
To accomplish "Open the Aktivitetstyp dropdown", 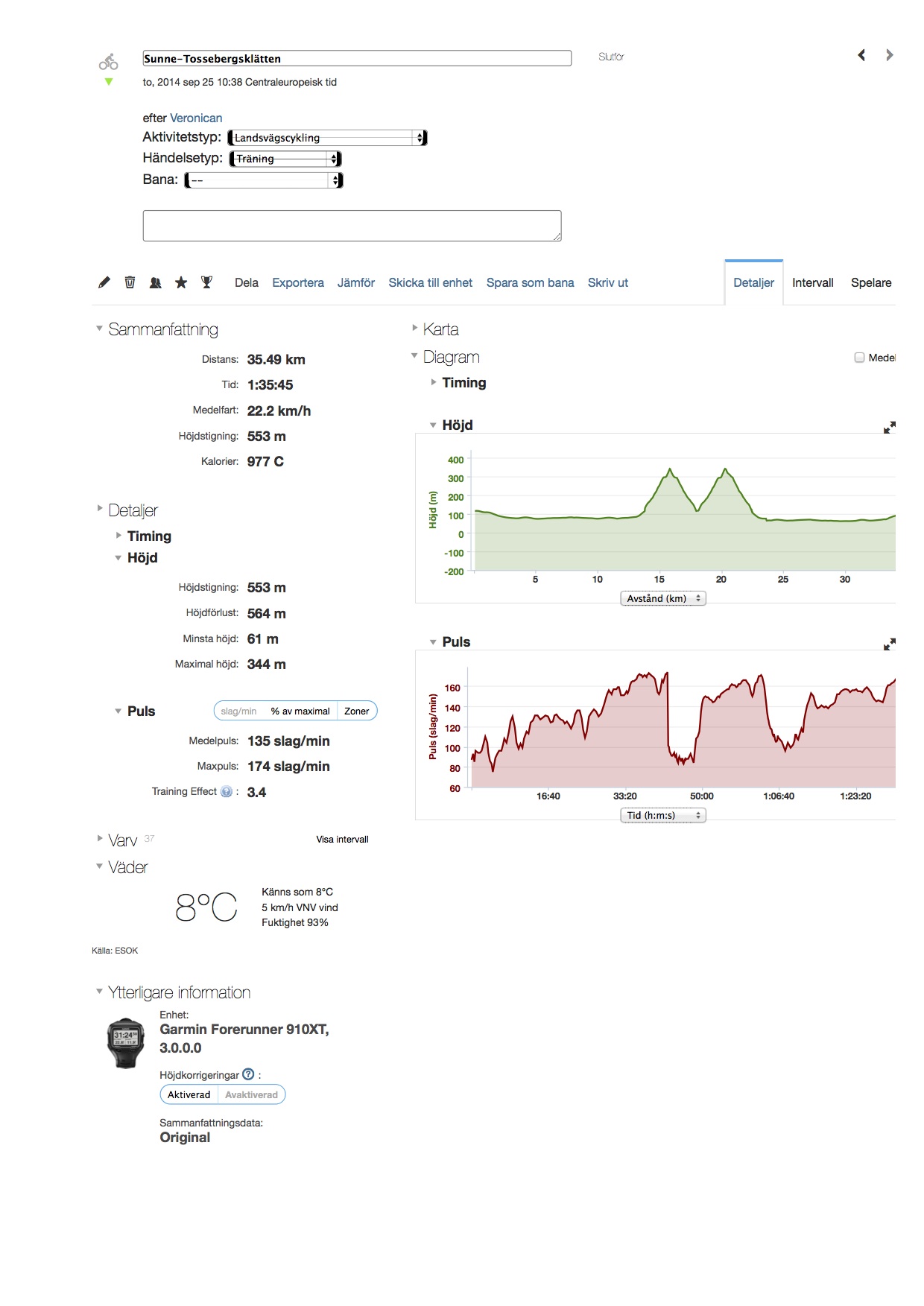I will tap(327, 138).
